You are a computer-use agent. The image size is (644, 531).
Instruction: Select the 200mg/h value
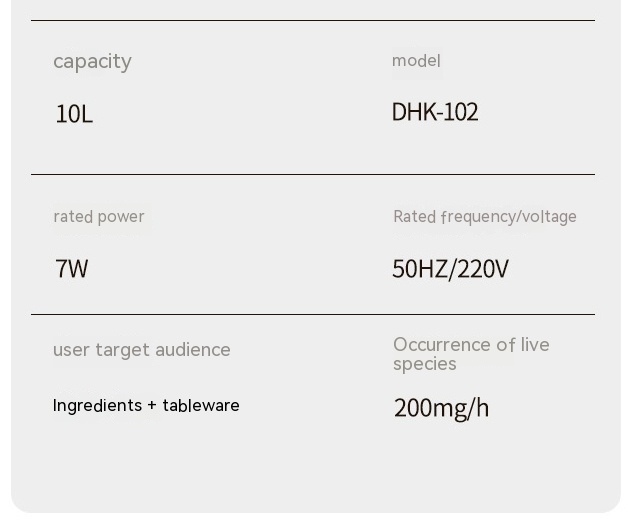pos(442,408)
